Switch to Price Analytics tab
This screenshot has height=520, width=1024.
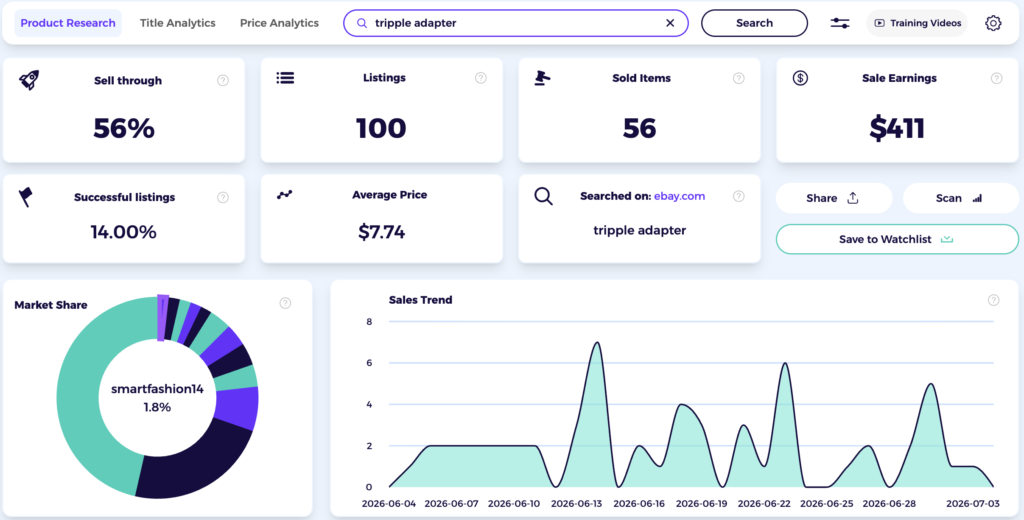click(280, 23)
